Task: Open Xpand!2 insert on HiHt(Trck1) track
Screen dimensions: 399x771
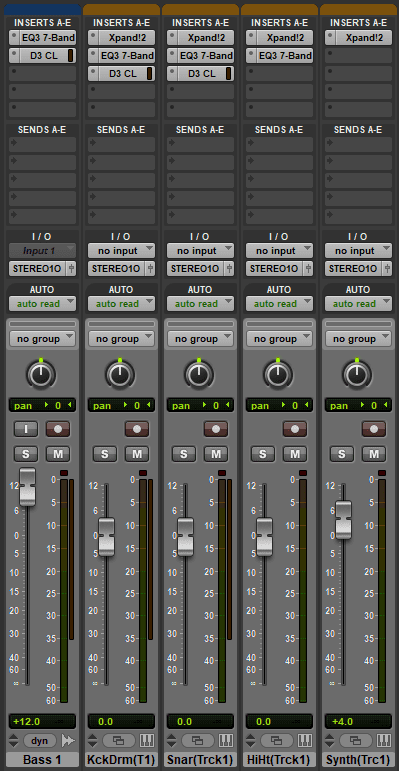Action: 285,37
